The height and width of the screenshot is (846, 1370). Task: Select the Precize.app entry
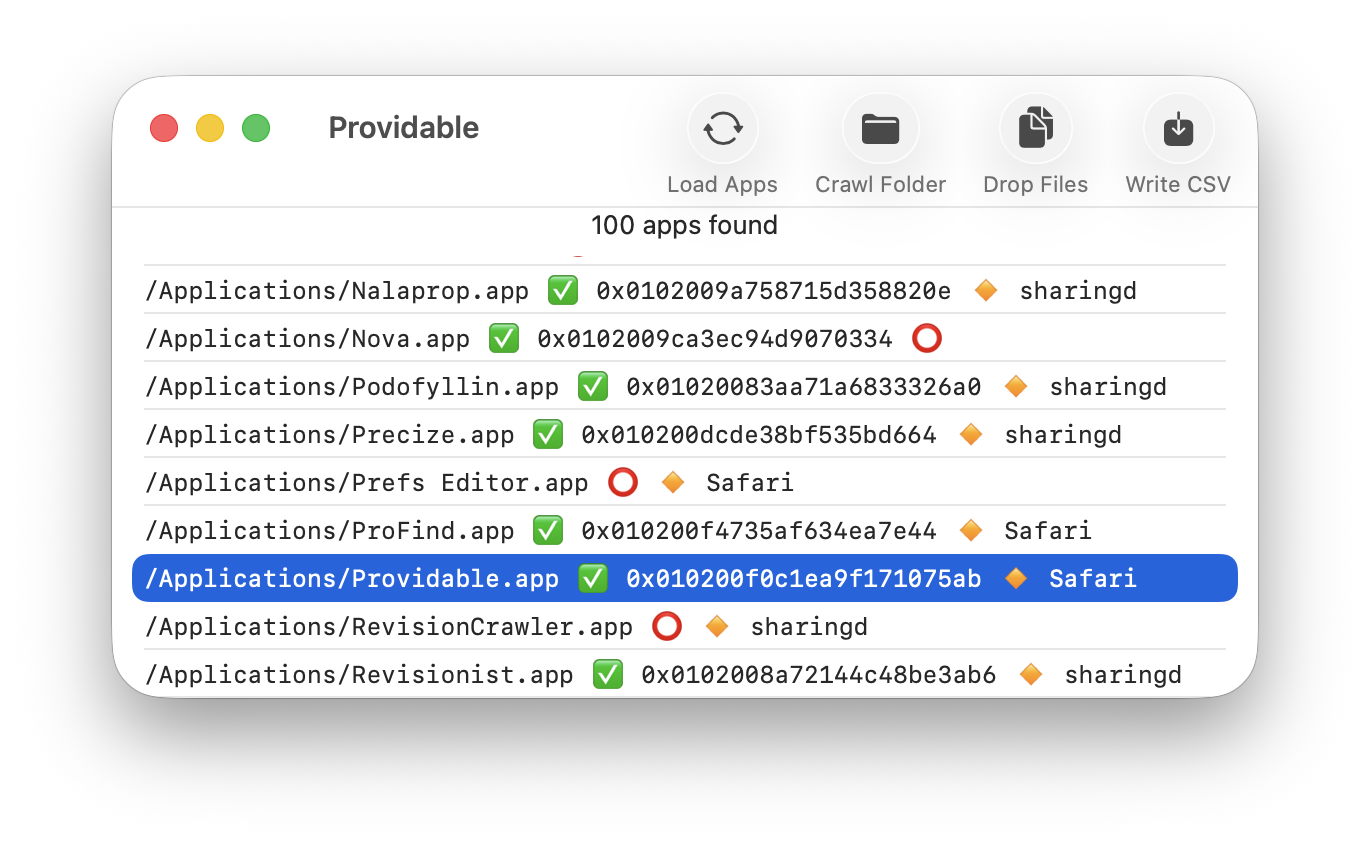tap(329, 435)
